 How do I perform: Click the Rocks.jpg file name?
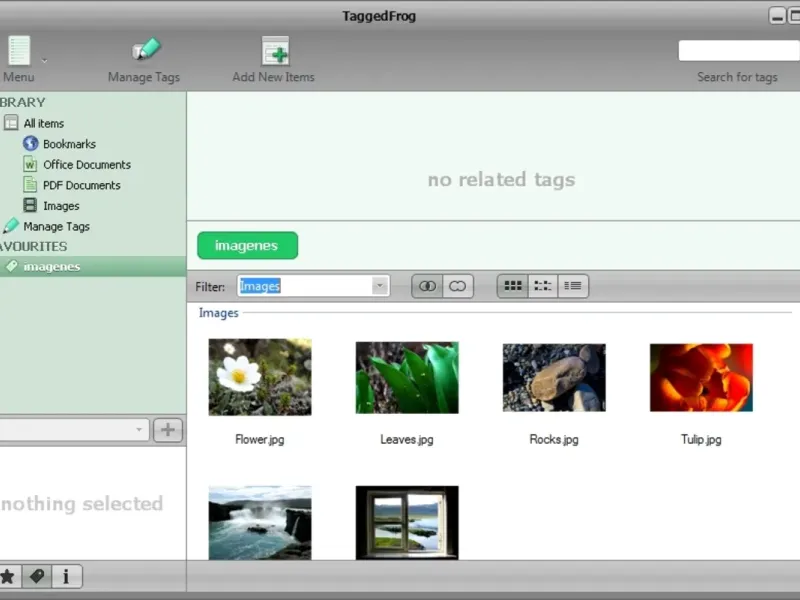(554, 439)
